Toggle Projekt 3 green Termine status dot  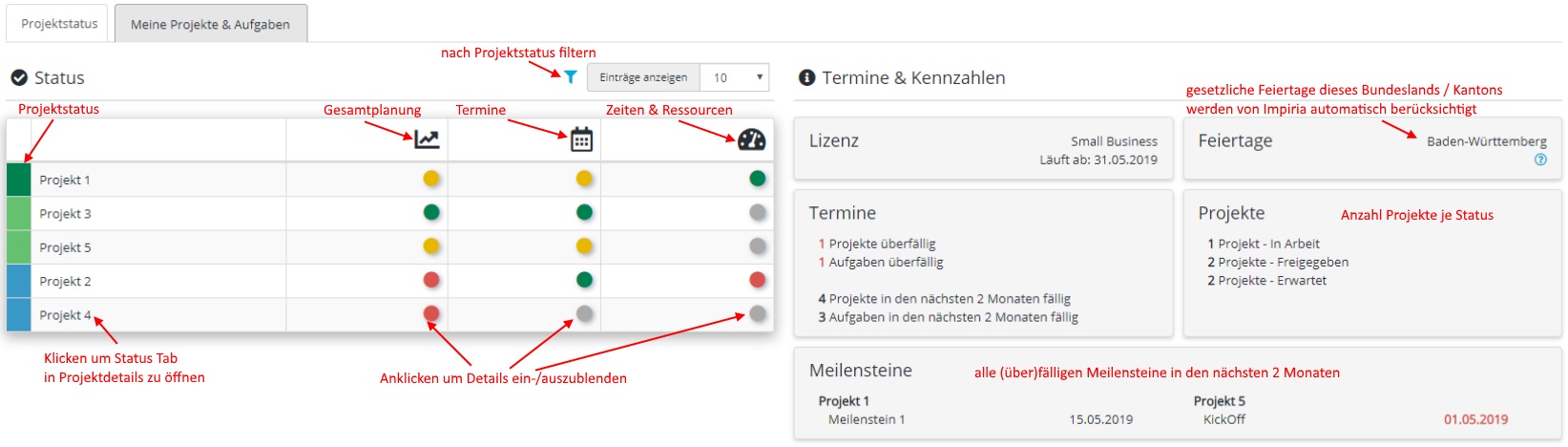pos(584,212)
